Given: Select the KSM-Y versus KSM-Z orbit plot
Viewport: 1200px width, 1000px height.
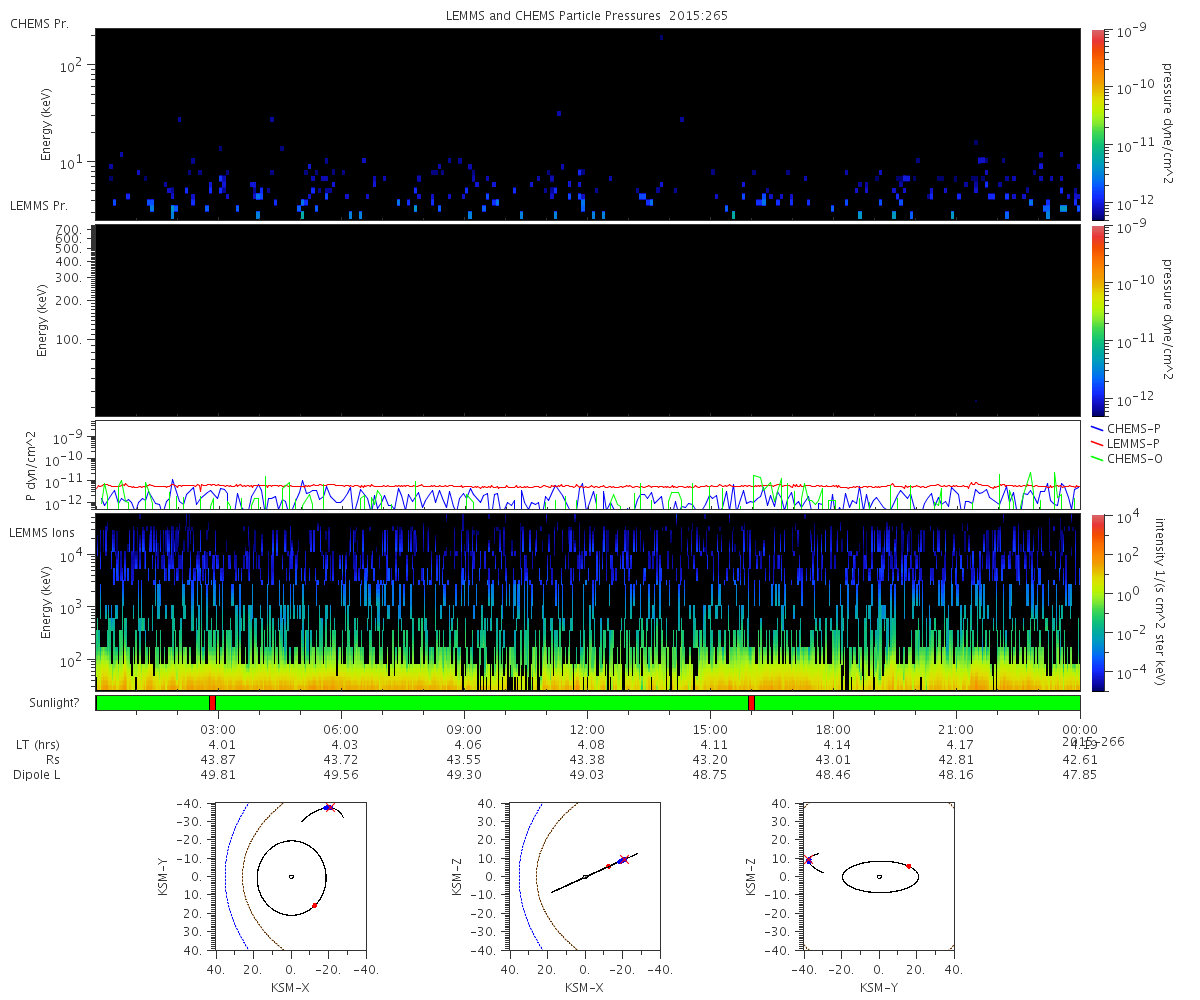Looking at the screenshot, I should [879, 876].
